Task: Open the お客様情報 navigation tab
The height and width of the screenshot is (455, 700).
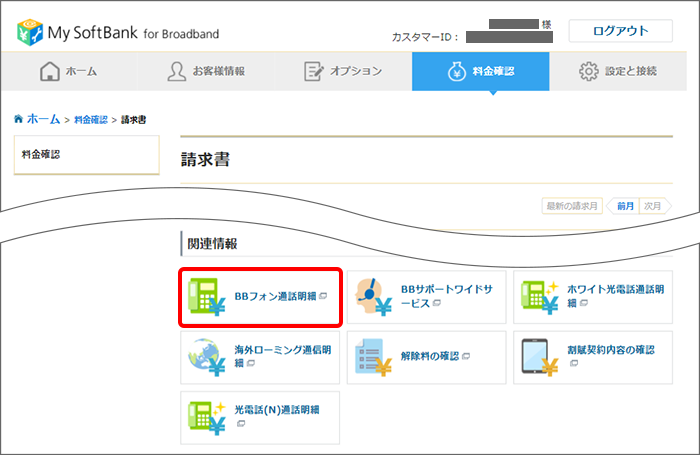Action: tap(206, 71)
